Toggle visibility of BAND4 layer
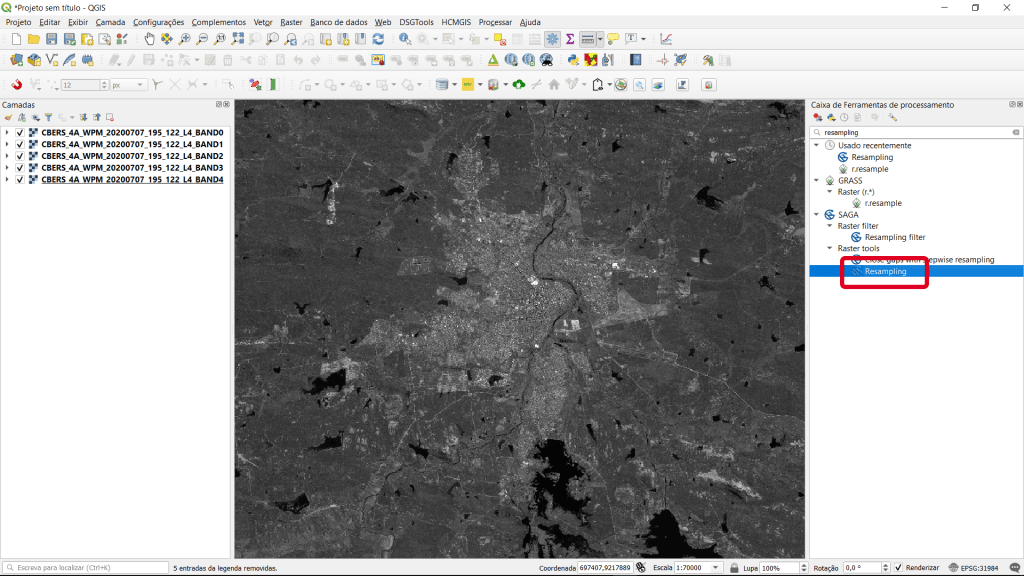The width and height of the screenshot is (1024, 576). pos(20,180)
